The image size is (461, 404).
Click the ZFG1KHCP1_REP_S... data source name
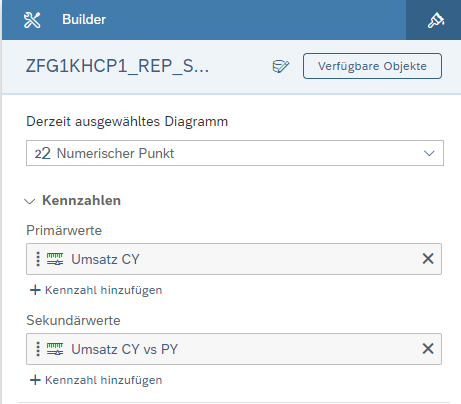click(117, 66)
